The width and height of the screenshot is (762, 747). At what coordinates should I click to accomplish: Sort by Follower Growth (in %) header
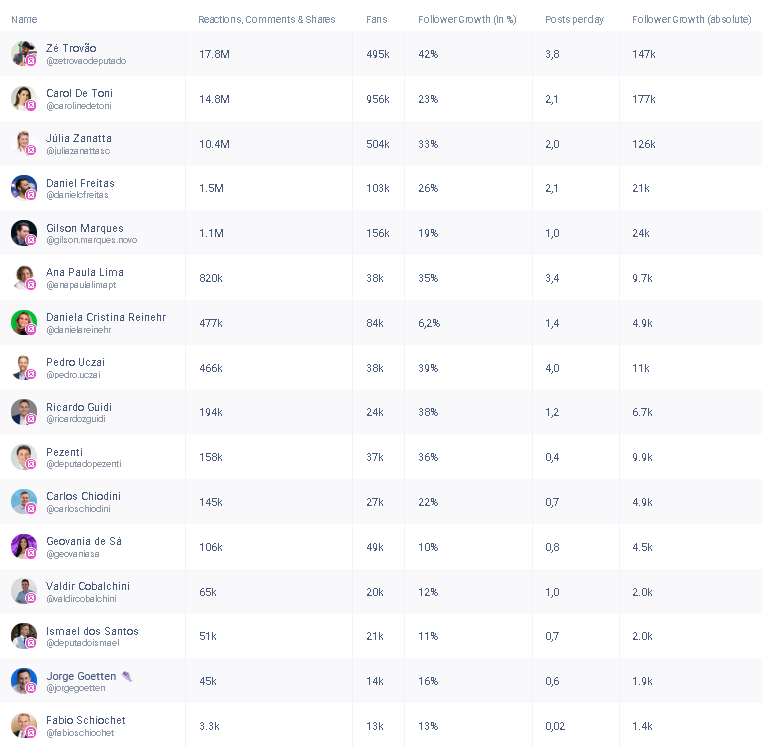467,19
